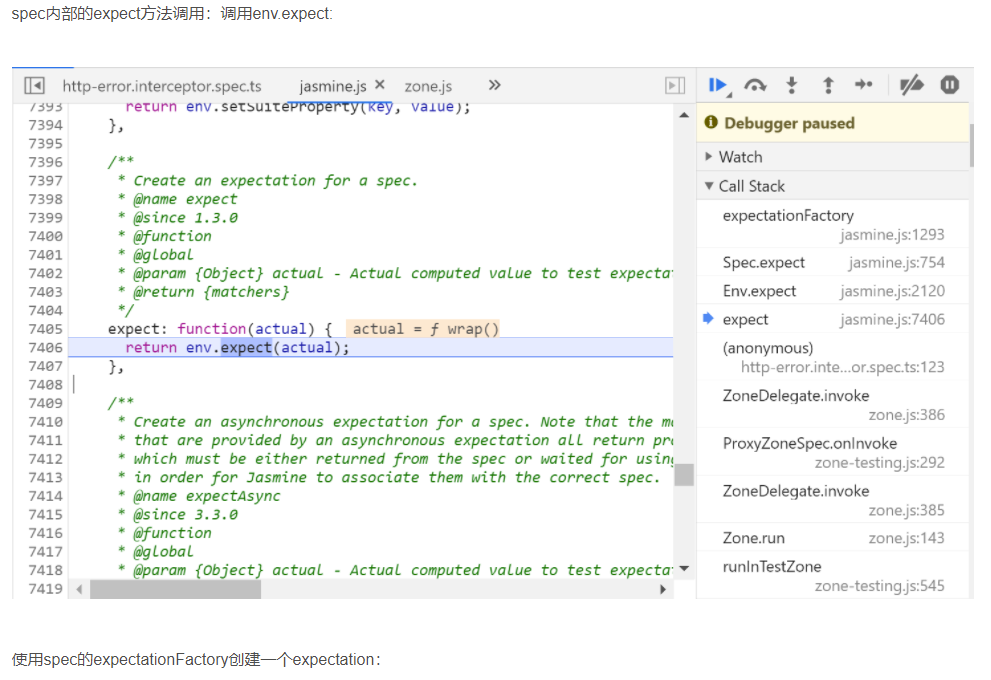The image size is (991, 680).
Task: Open zone.js:143 source link
Action: [x=906, y=538]
